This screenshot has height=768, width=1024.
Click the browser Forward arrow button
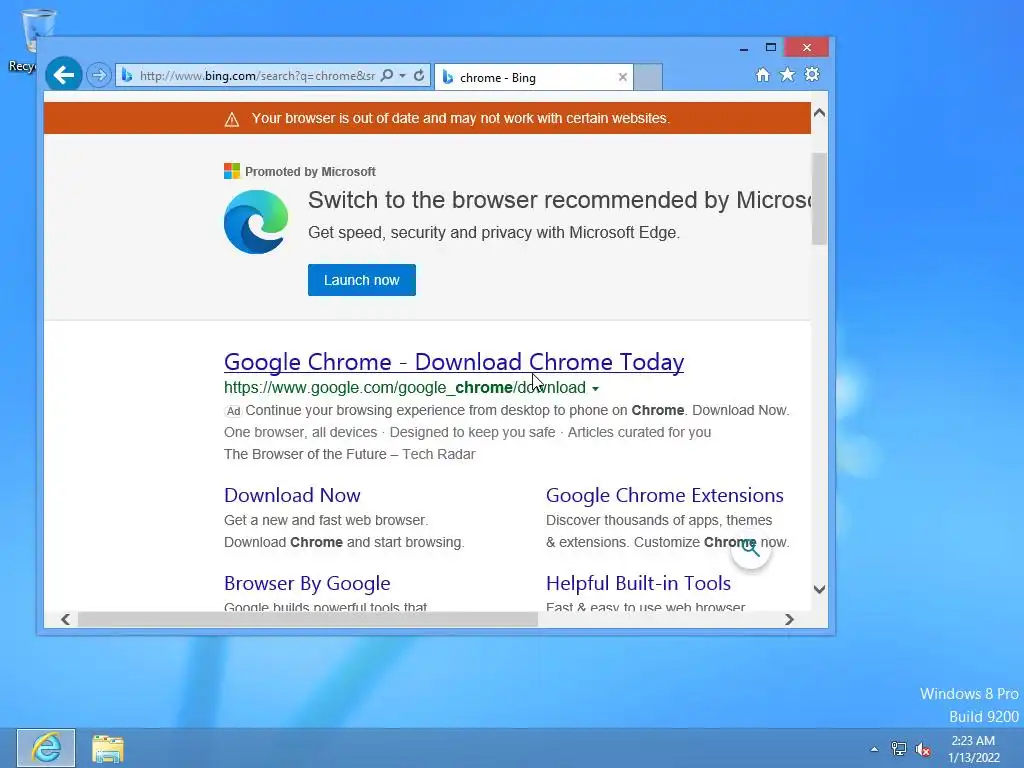click(99, 75)
